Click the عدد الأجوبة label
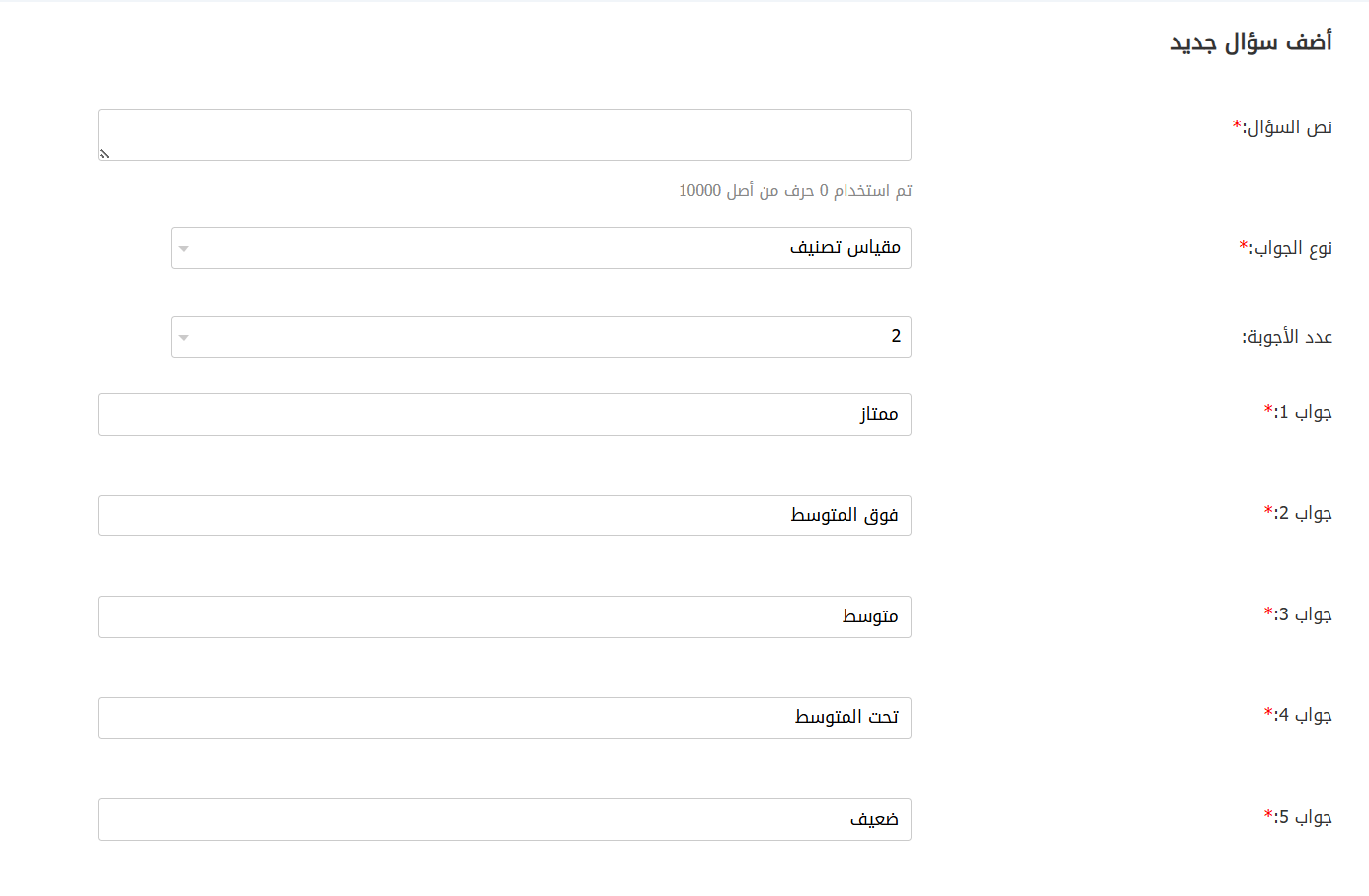 1287,338
